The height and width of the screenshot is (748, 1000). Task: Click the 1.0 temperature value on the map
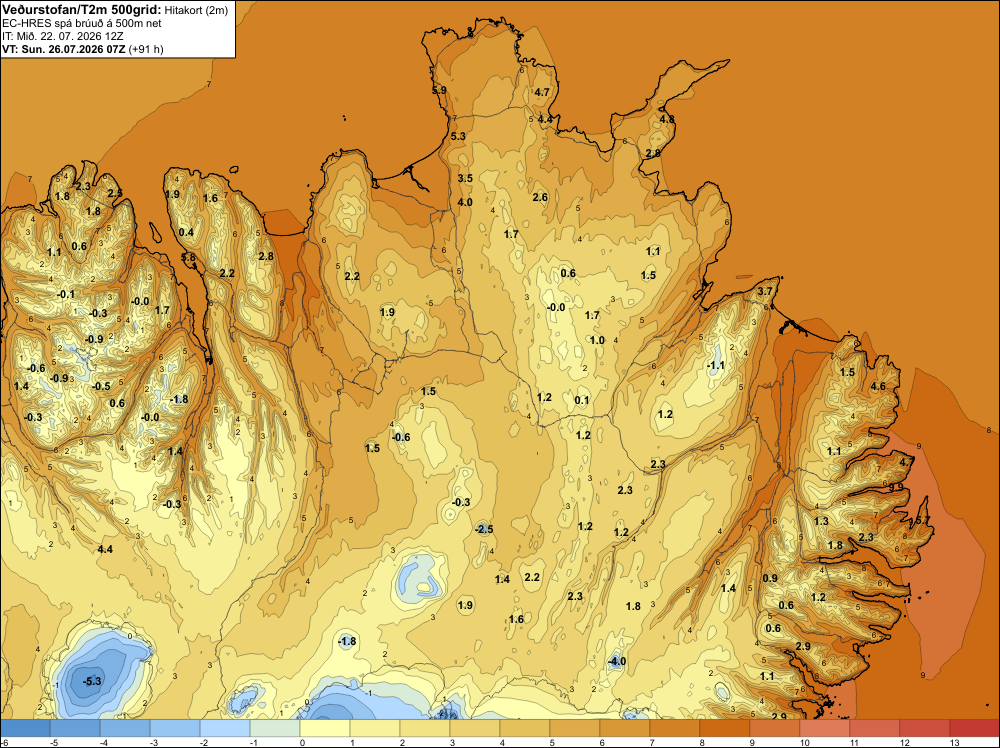[x=597, y=340]
